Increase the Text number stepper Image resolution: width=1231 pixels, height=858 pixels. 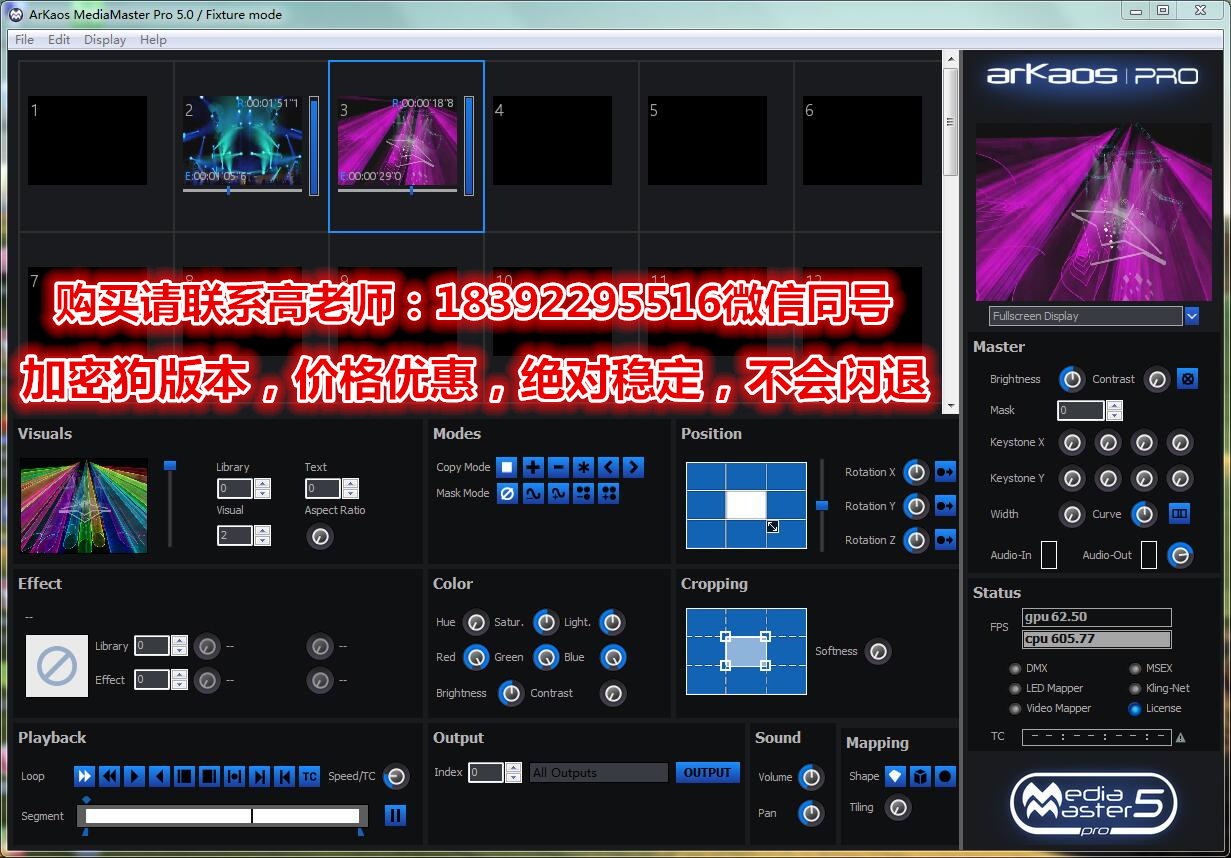(x=350, y=484)
